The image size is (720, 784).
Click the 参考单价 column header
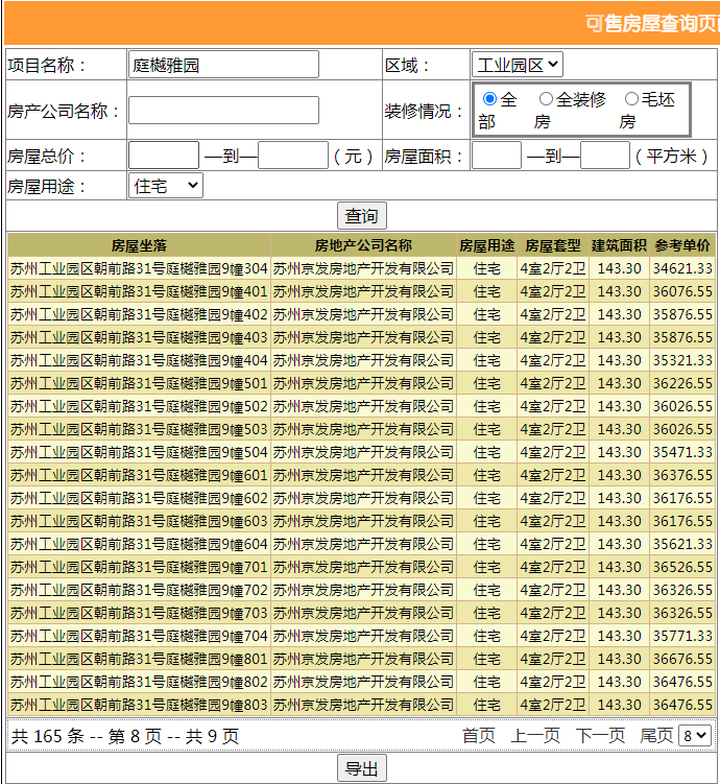tap(682, 246)
